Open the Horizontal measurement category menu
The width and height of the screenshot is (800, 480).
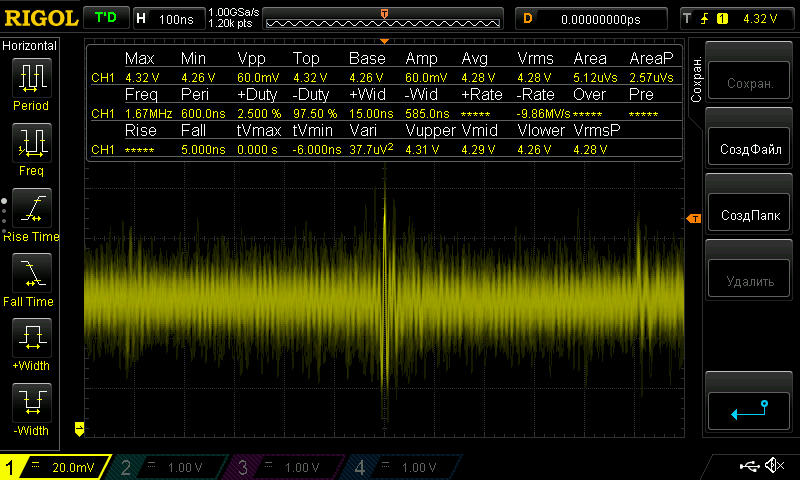click(30, 46)
